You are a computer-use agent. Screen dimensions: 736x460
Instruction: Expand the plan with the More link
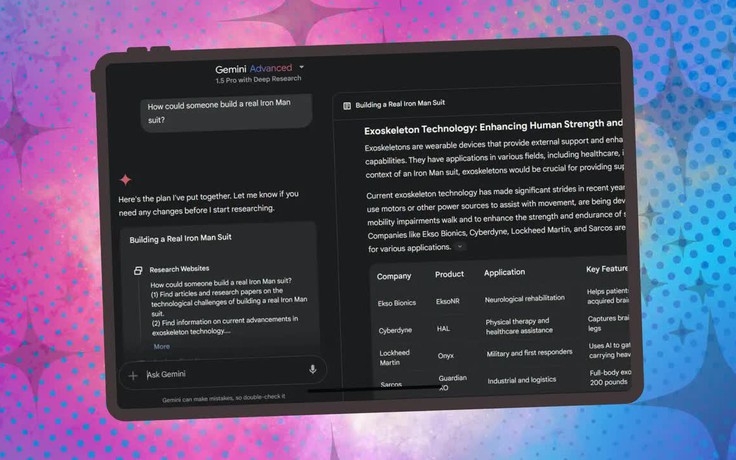[161, 346]
